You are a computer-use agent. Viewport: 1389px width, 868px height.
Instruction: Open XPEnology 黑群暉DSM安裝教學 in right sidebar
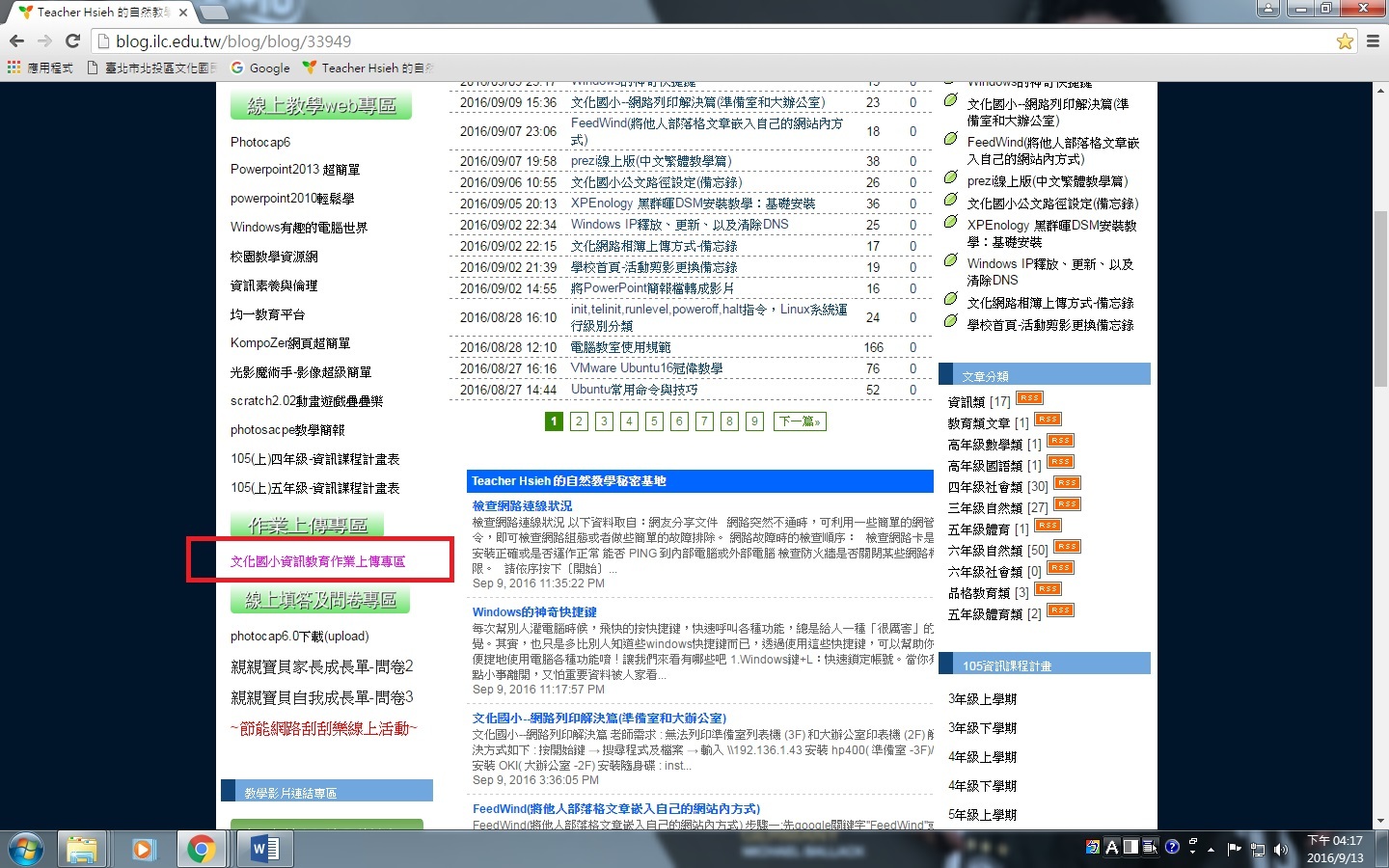1052,233
